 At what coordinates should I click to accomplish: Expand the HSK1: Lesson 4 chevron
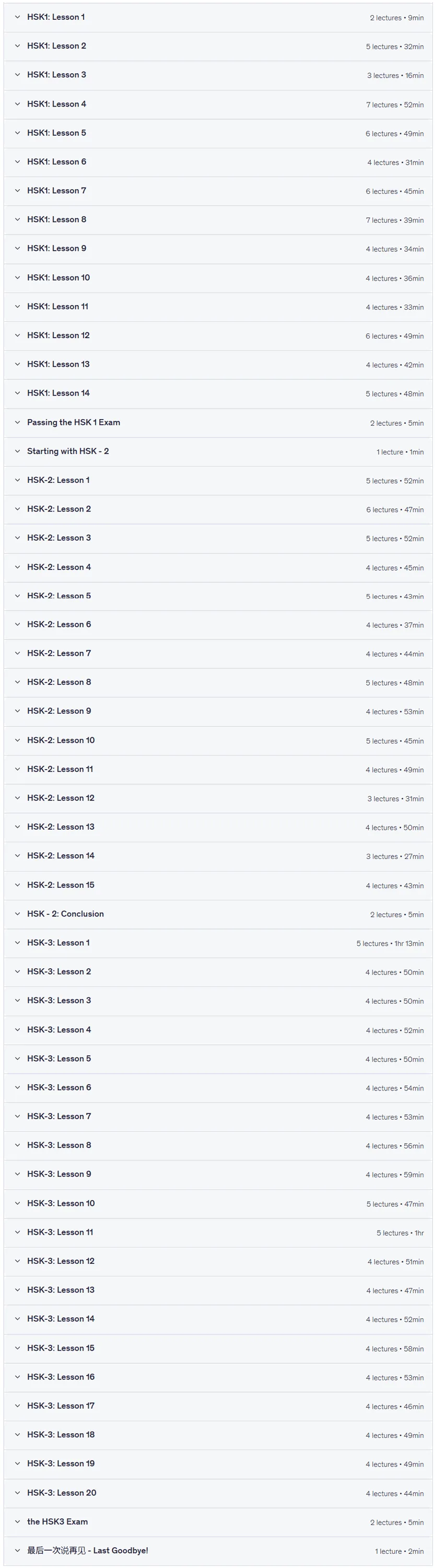pyautogui.click(x=18, y=104)
